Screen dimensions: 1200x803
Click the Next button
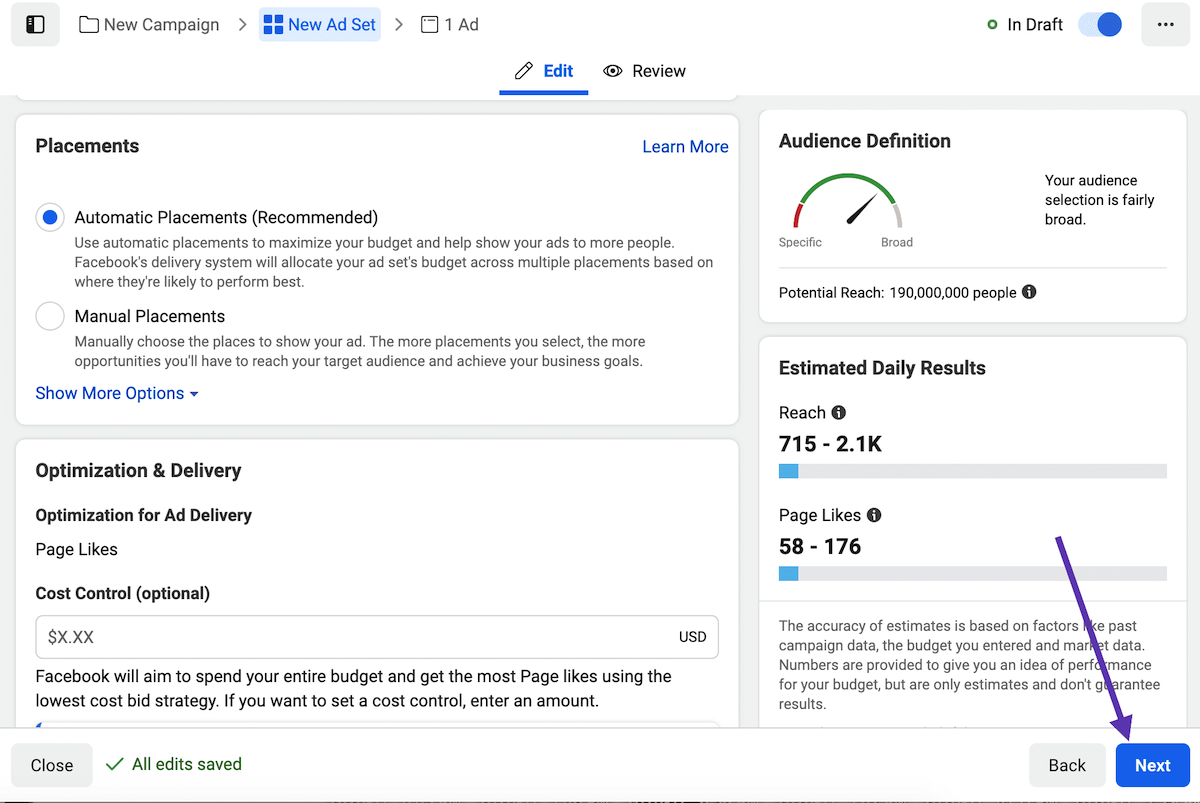(1152, 765)
